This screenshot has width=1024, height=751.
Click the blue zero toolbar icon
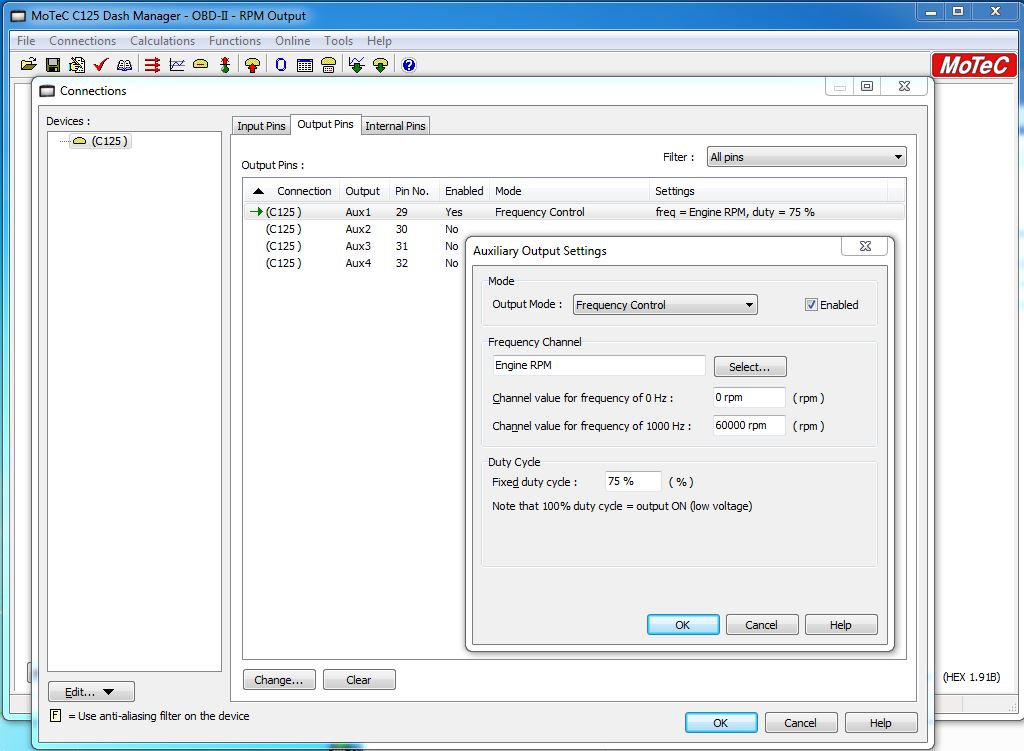[x=281, y=65]
